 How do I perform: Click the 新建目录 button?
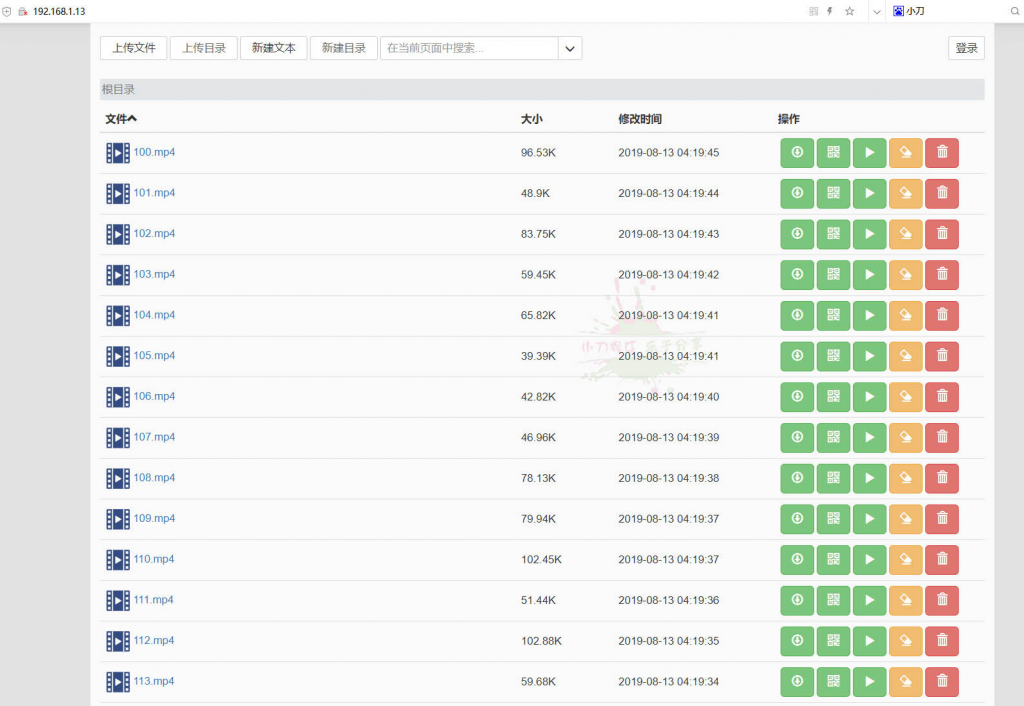pyautogui.click(x=343, y=48)
